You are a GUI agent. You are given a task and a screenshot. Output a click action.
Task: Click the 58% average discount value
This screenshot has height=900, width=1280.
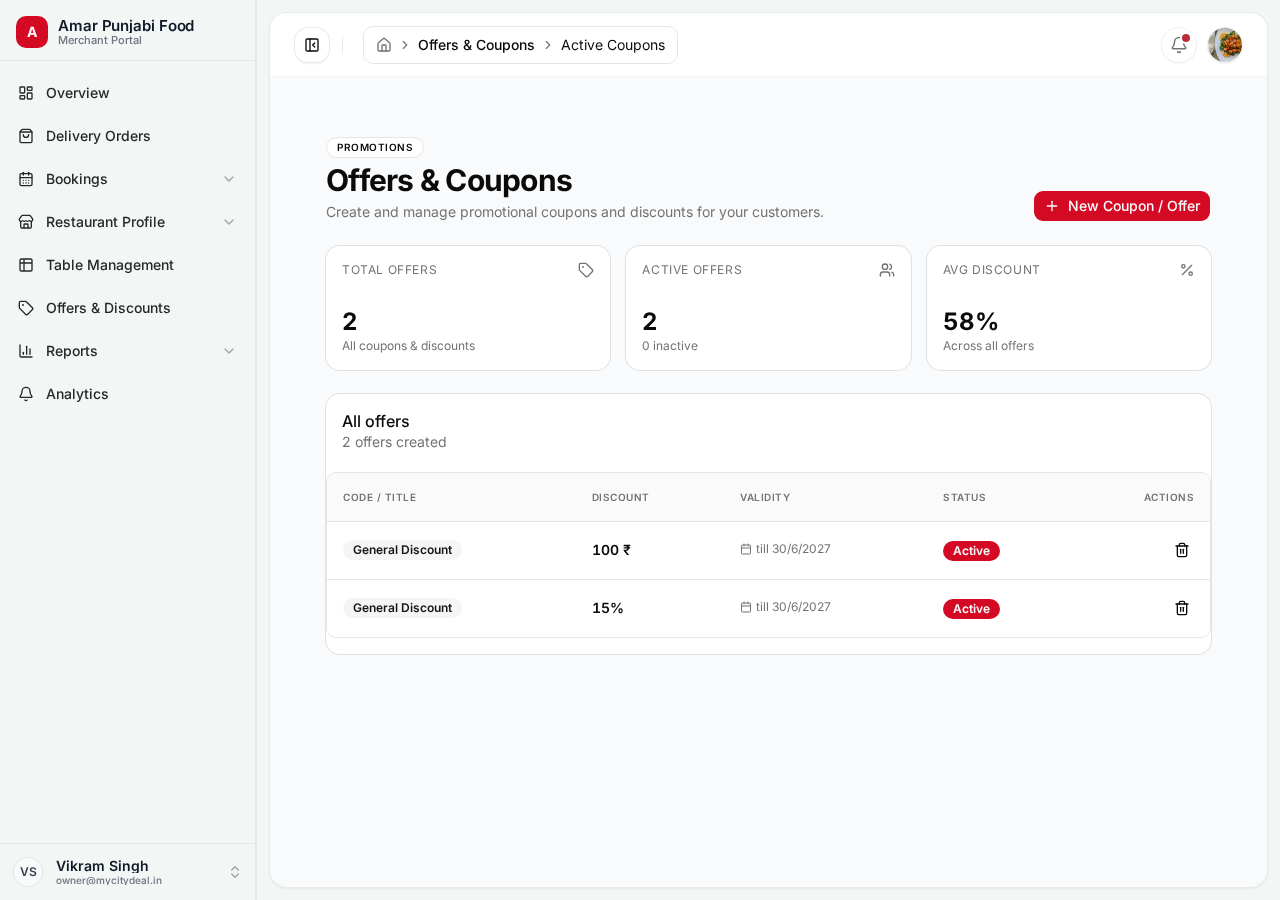point(971,321)
